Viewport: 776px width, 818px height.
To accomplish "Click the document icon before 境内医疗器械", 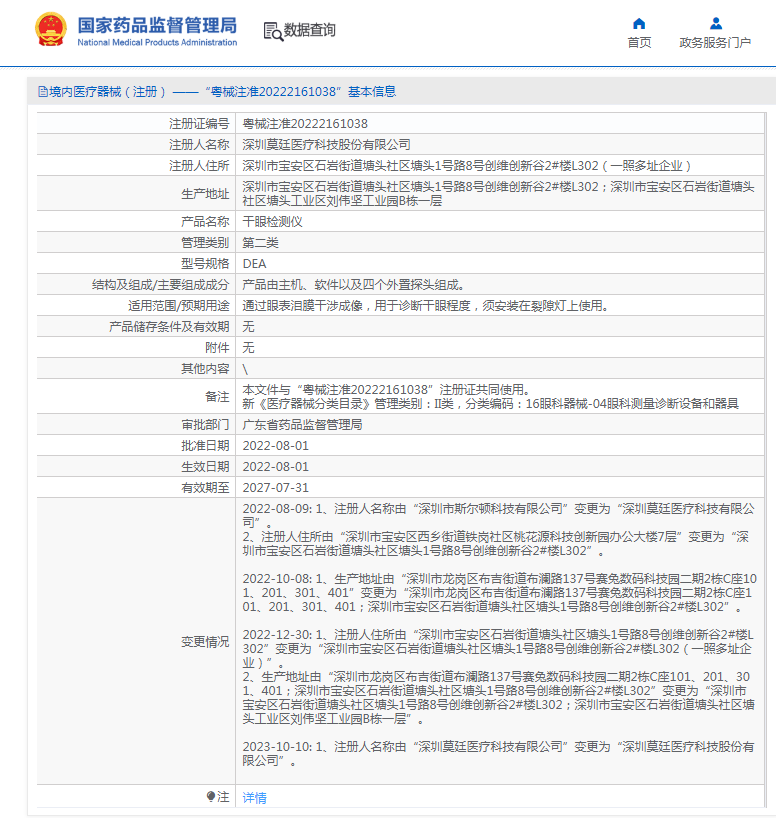I will pyautogui.click(x=43, y=92).
